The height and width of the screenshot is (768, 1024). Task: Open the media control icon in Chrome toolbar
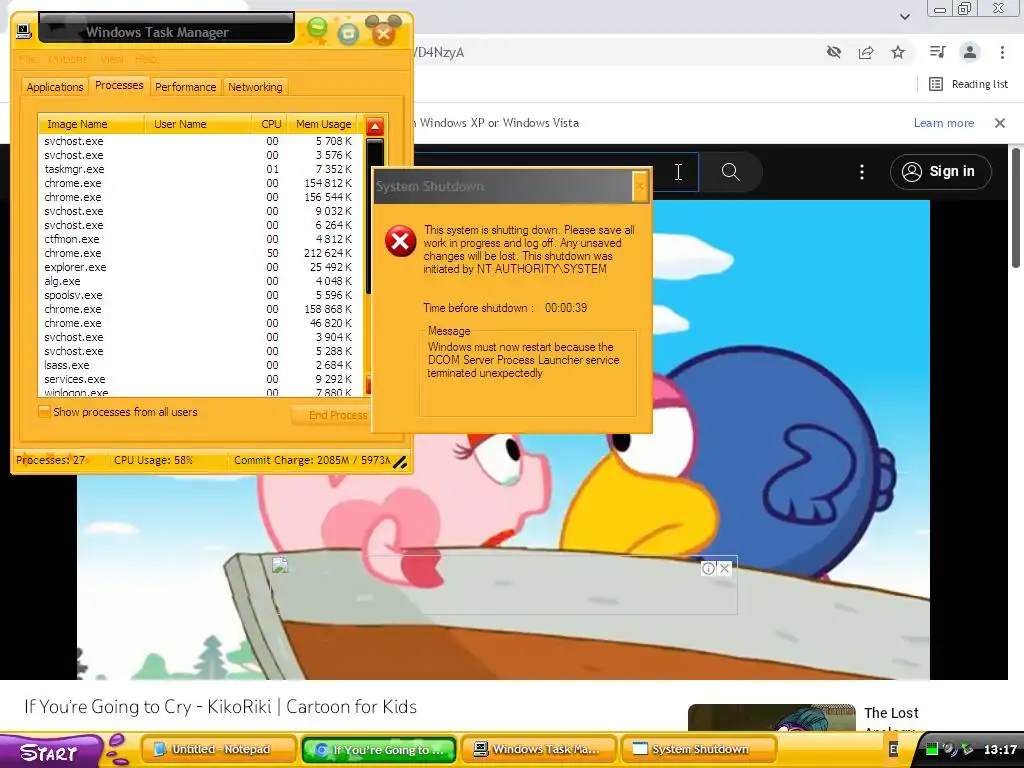pyautogui.click(x=937, y=52)
